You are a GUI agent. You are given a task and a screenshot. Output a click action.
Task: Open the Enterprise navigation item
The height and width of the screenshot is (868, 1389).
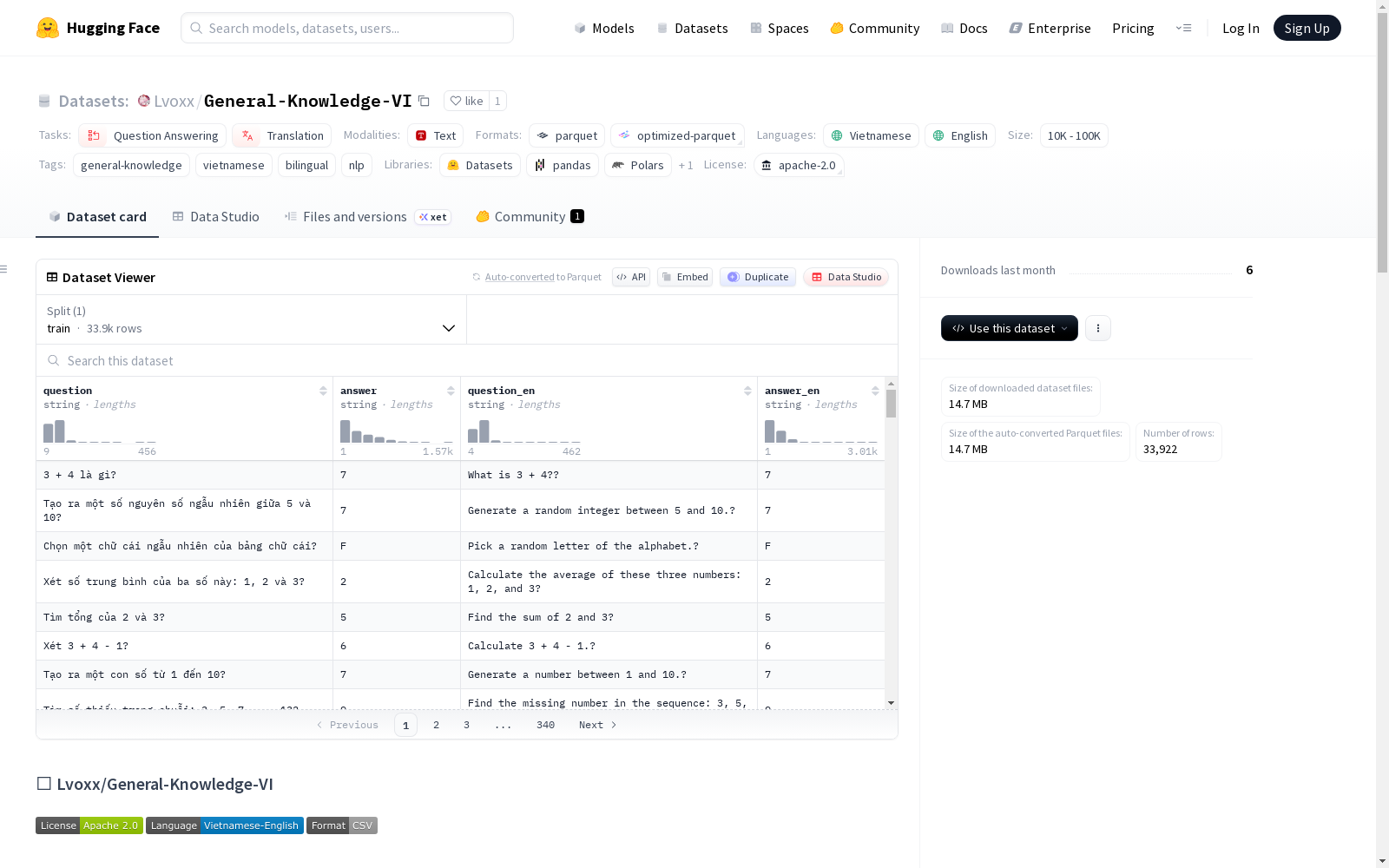pyautogui.click(x=1050, y=28)
